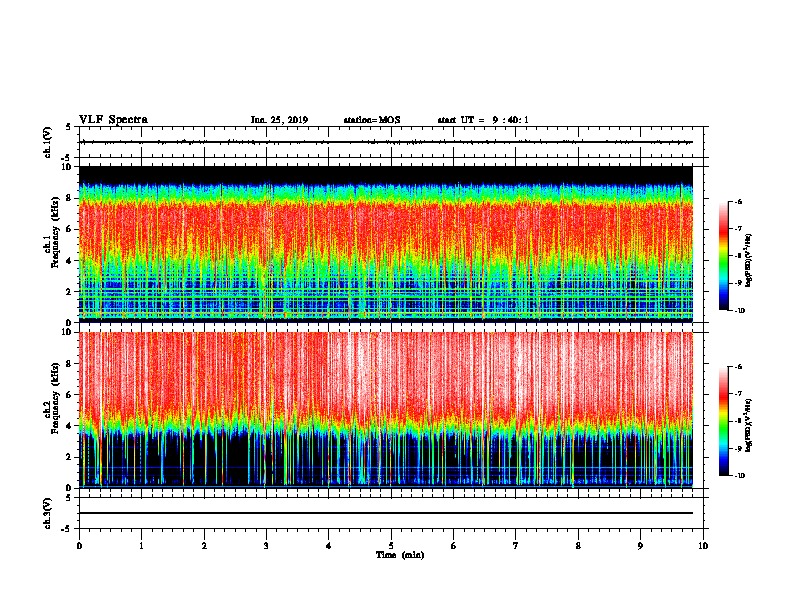Click the time axis tick label "1"
The image size is (792, 612).
[x=142, y=546]
